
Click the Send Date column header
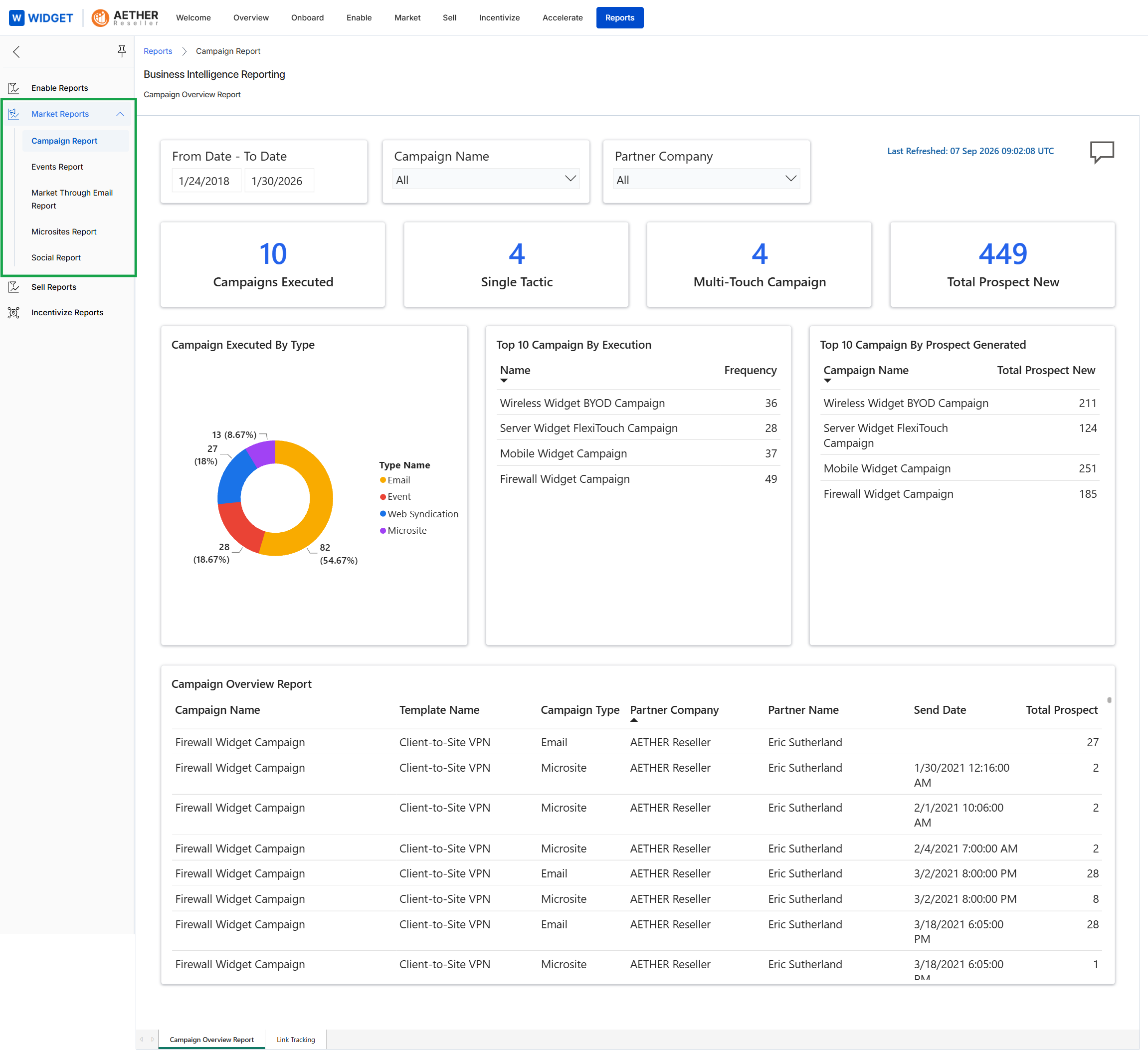pyautogui.click(x=939, y=710)
